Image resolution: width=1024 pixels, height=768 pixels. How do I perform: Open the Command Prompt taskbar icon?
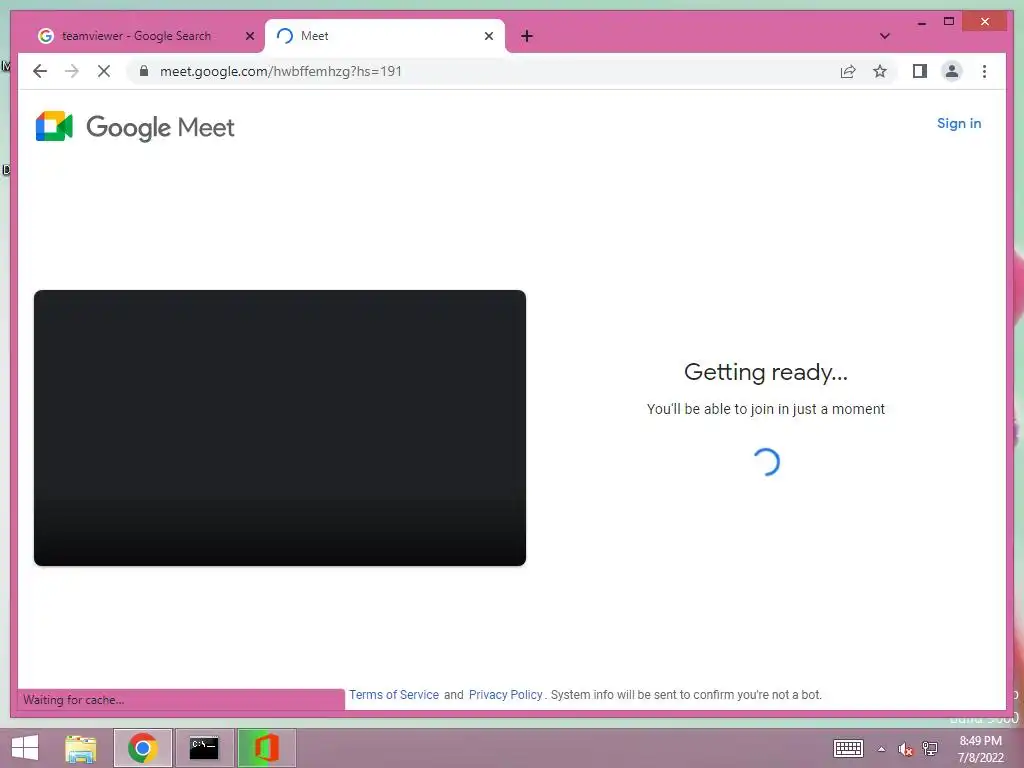pos(204,748)
